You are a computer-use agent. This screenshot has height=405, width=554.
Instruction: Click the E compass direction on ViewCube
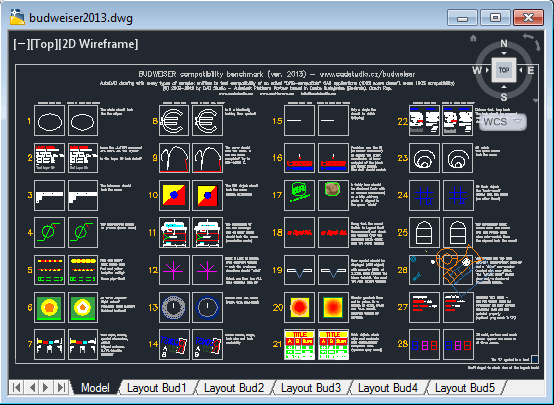pos(530,70)
